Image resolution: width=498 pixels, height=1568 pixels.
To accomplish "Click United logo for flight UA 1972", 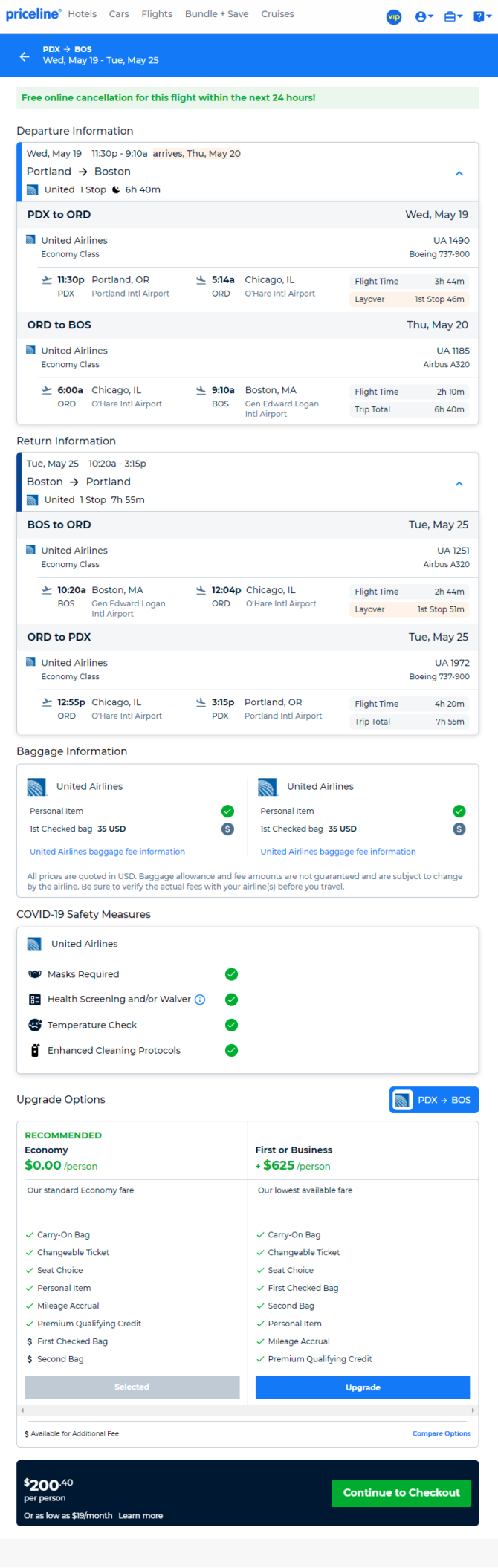I will (x=30, y=661).
